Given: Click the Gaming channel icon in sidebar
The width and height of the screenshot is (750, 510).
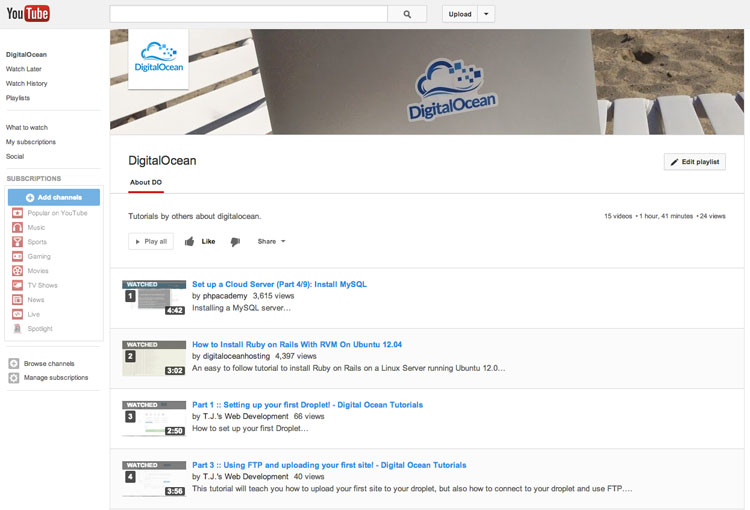Looking at the screenshot, I should click(x=16, y=256).
